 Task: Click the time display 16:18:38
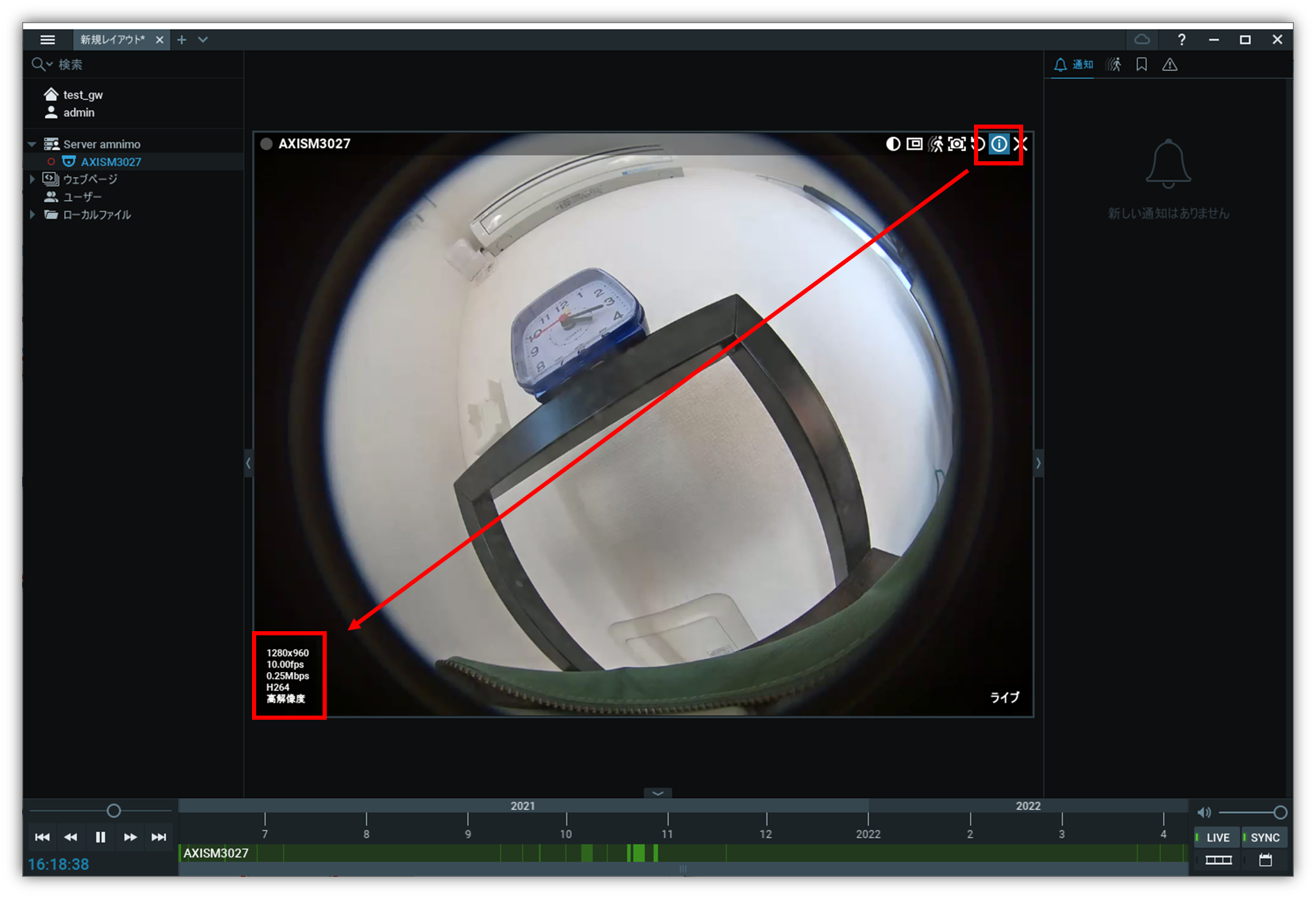59,864
